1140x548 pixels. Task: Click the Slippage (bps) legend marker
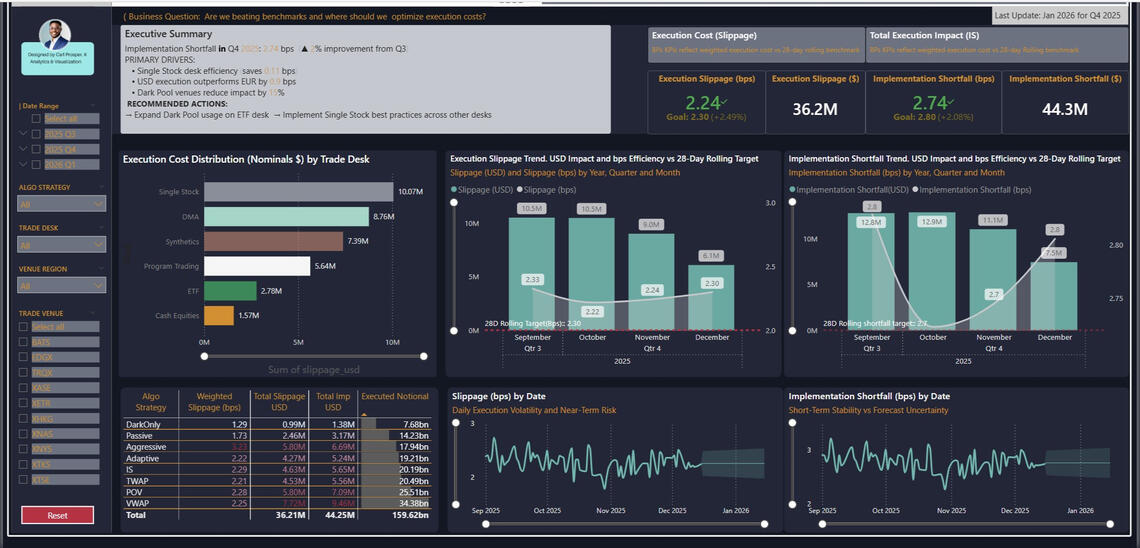(520, 189)
